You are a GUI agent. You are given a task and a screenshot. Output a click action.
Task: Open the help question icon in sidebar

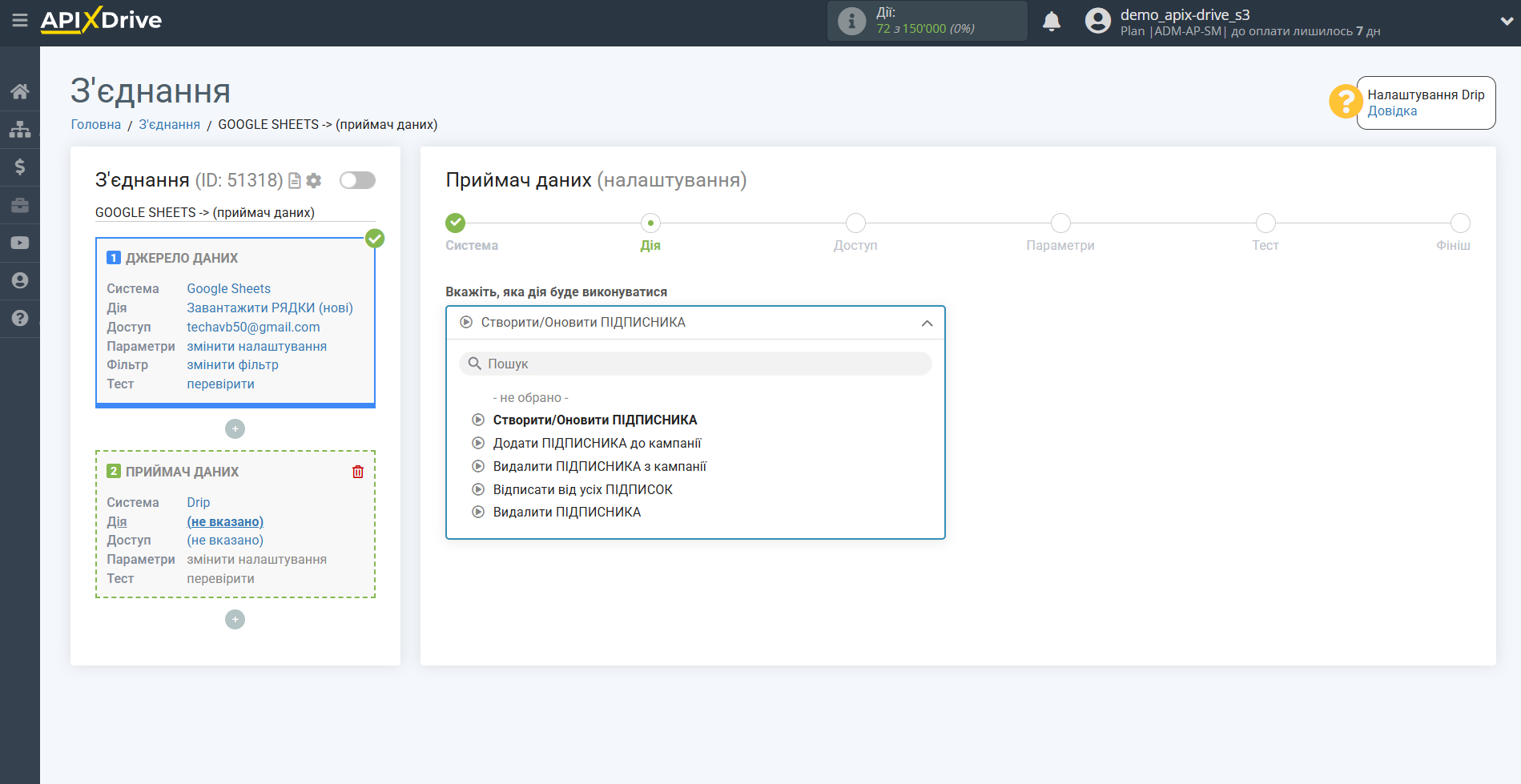20,318
